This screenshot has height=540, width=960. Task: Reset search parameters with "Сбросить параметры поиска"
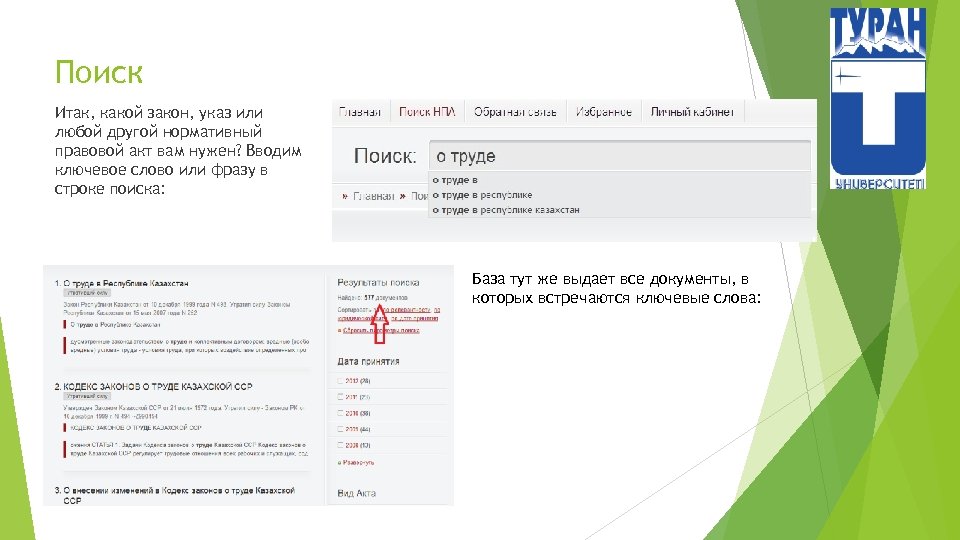381,330
